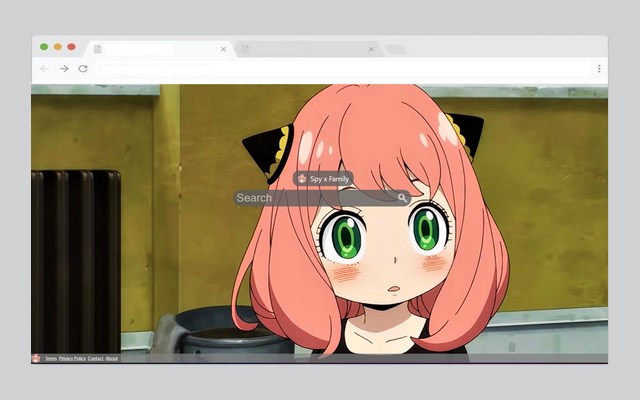Click the red window control button
Screen dimensions: 640x400
(71, 47)
